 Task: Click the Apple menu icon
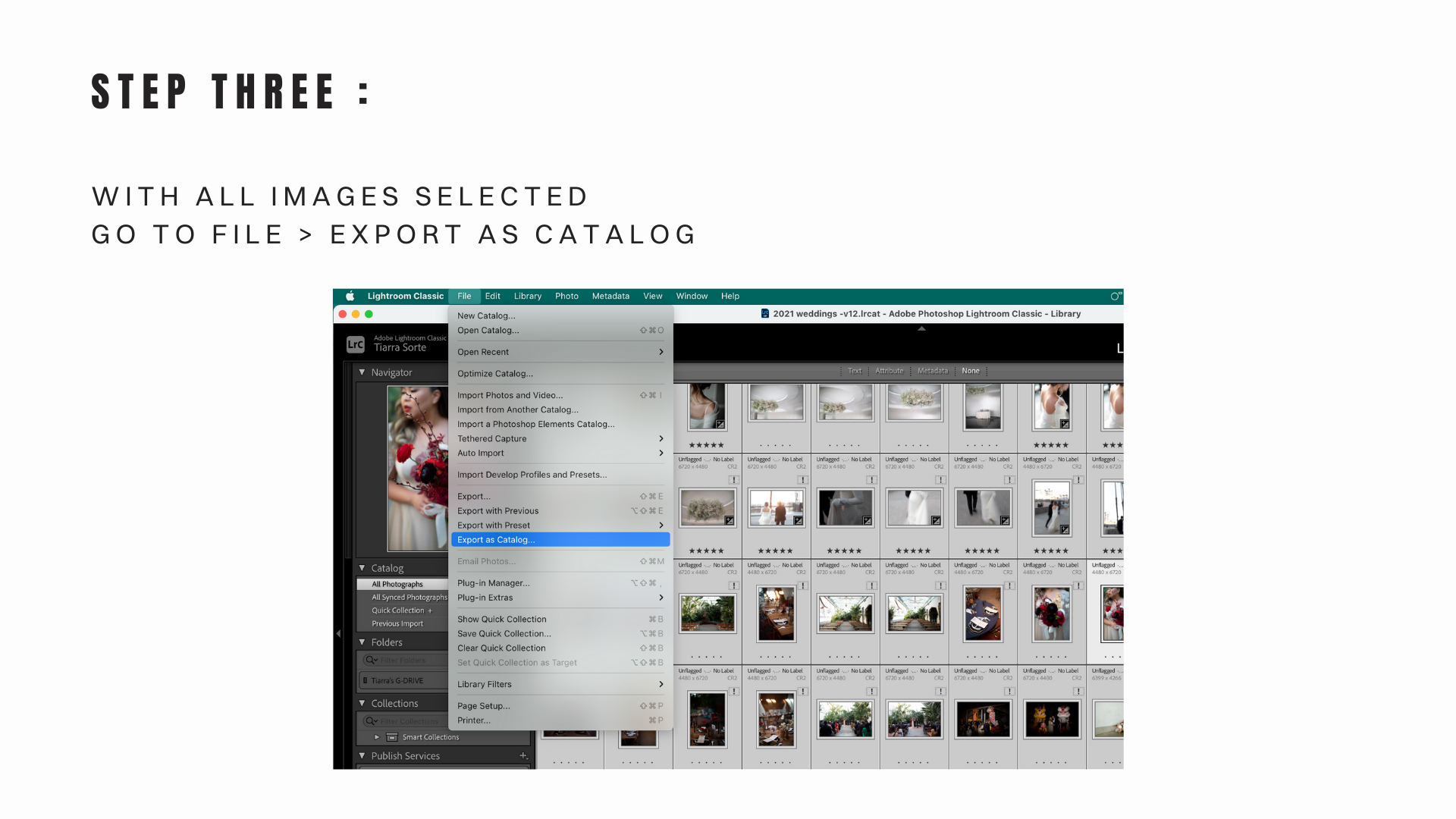coord(350,297)
